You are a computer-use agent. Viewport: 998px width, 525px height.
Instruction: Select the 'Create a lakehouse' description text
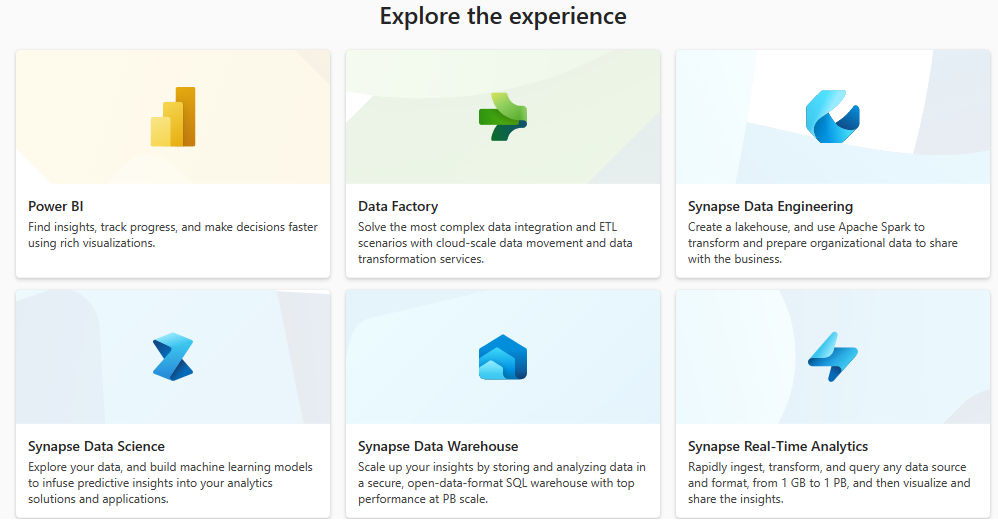point(820,243)
